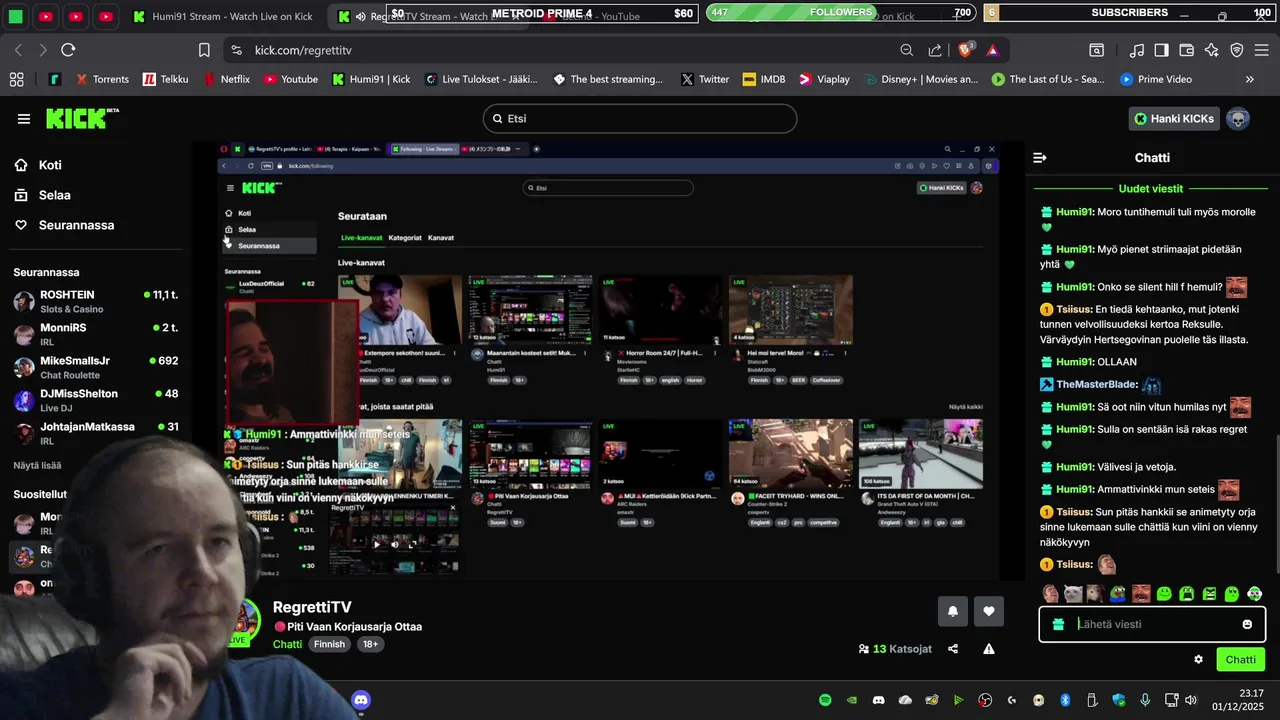This screenshot has height=720, width=1280.
Task: Open speaker volume tray icon
Action: (1191, 700)
